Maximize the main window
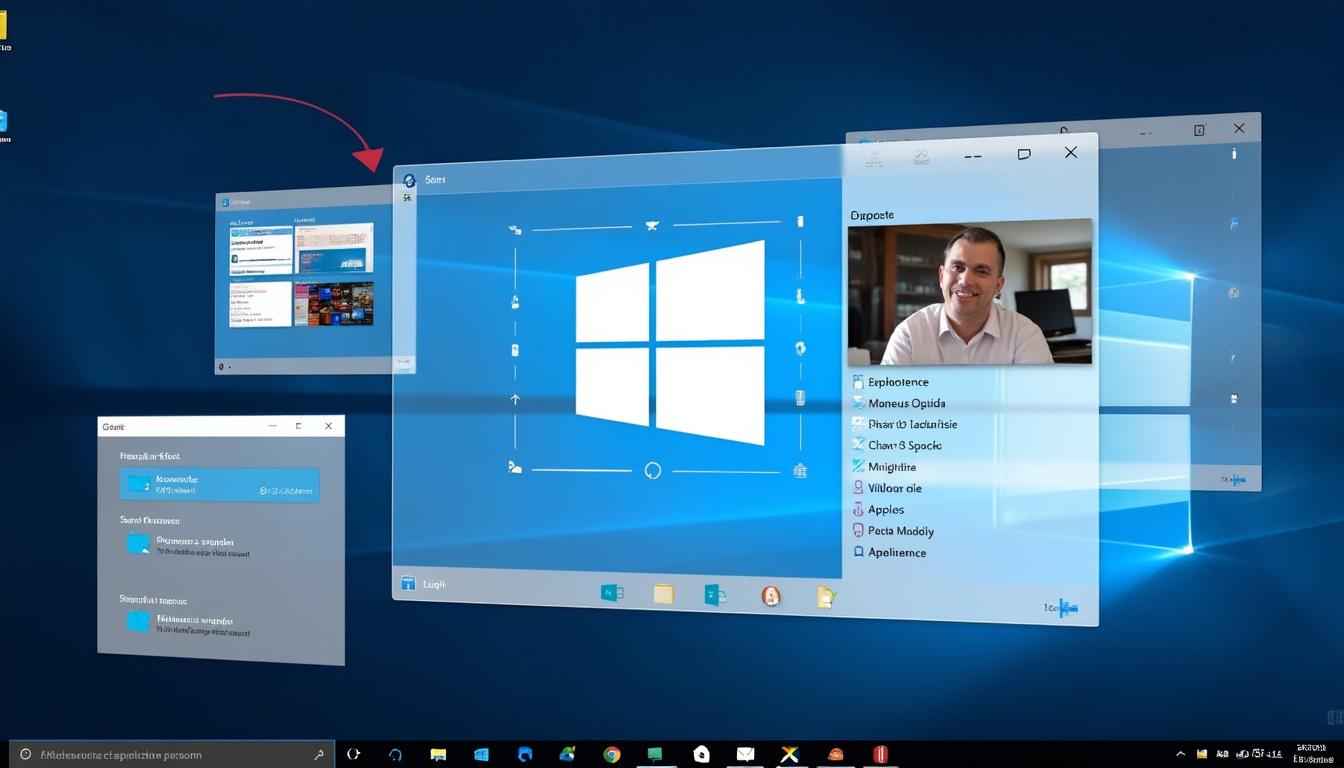This screenshot has height=768, width=1344. [x=1023, y=154]
